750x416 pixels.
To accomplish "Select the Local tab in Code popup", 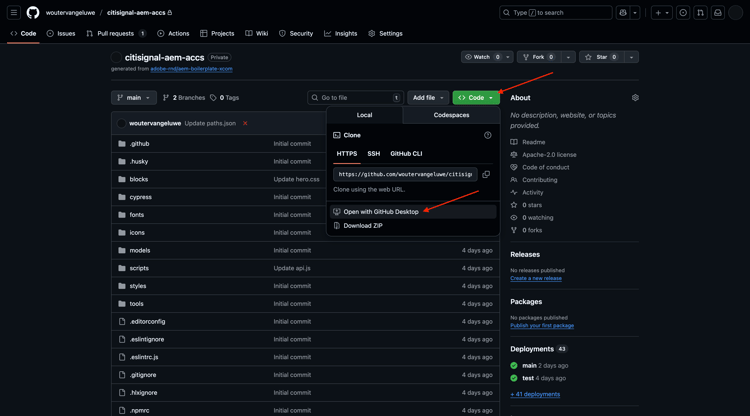I will click(x=364, y=115).
